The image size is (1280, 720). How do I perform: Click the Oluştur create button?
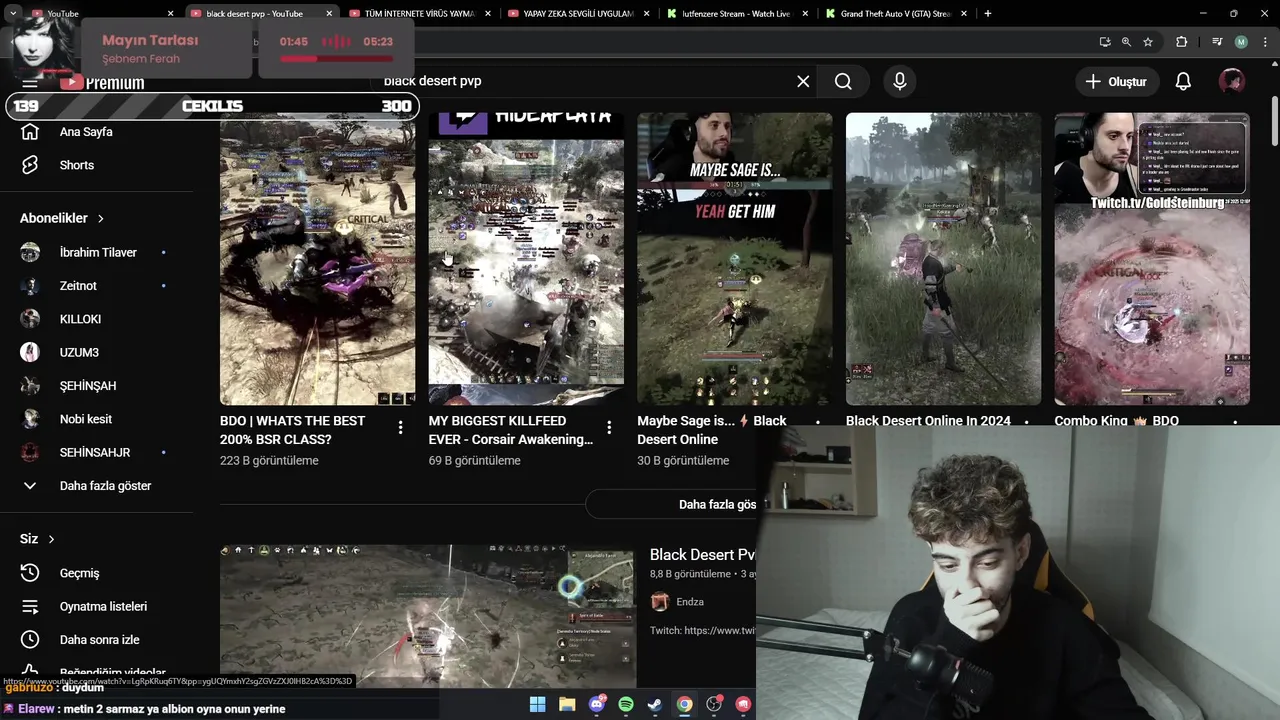click(1117, 81)
